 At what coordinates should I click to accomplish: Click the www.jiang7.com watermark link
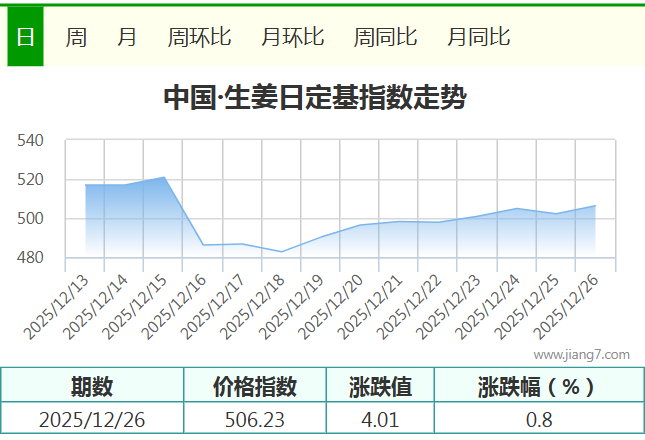[581, 354]
